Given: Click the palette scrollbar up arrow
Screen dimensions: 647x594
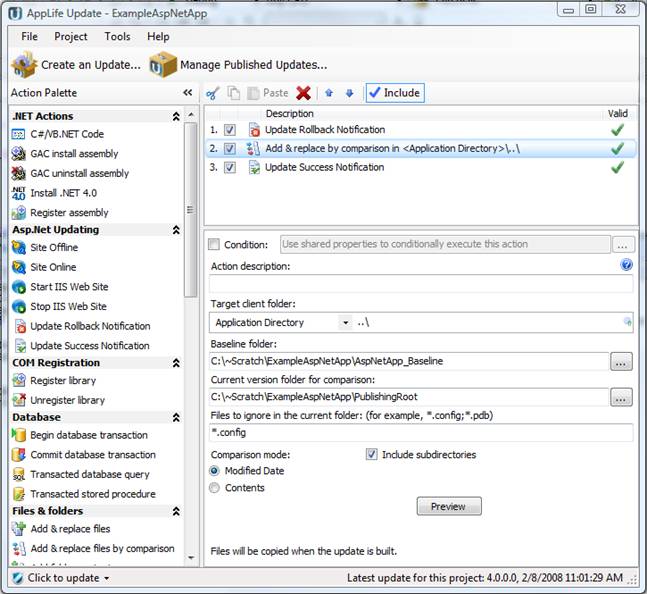Looking at the screenshot, I should pyautogui.click(x=191, y=114).
